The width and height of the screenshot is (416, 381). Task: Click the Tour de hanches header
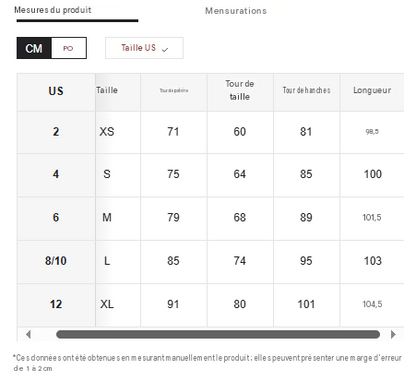click(306, 90)
